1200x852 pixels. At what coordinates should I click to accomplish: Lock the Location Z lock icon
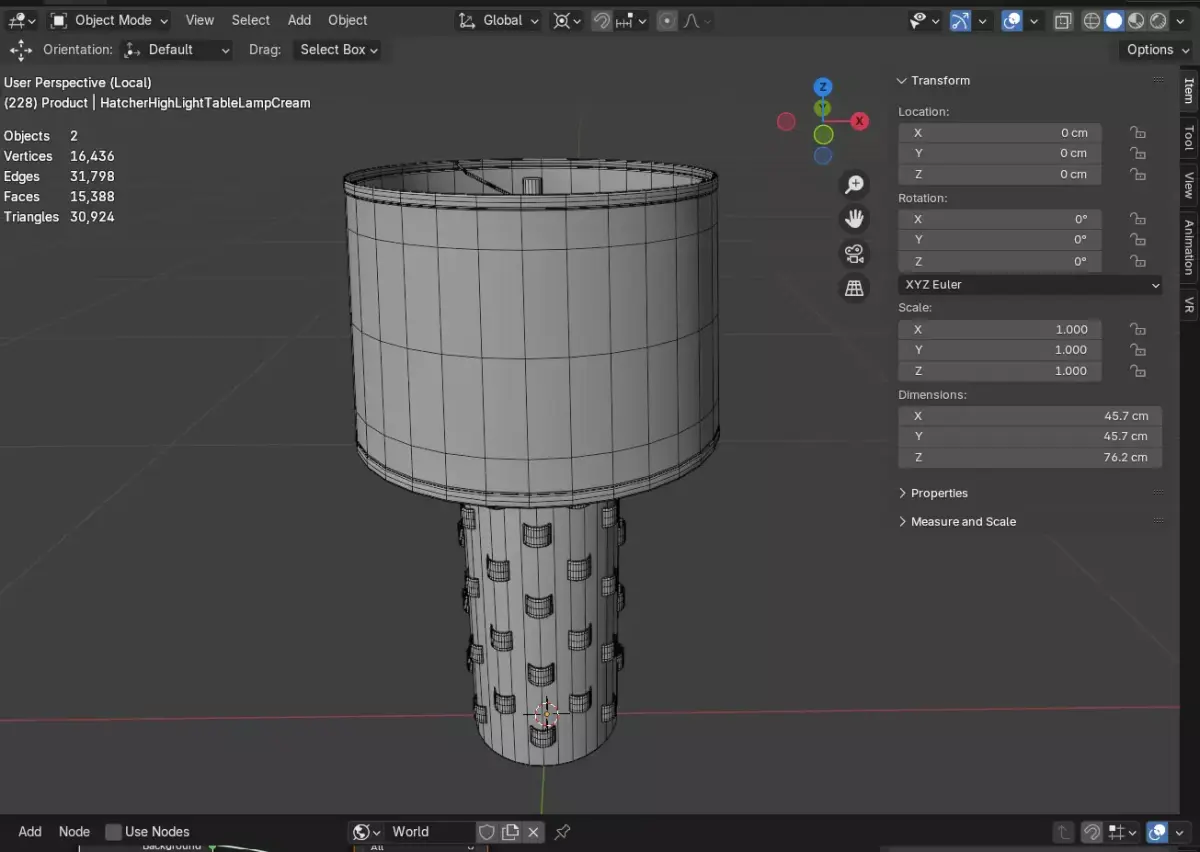pyautogui.click(x=1137, y=174)
